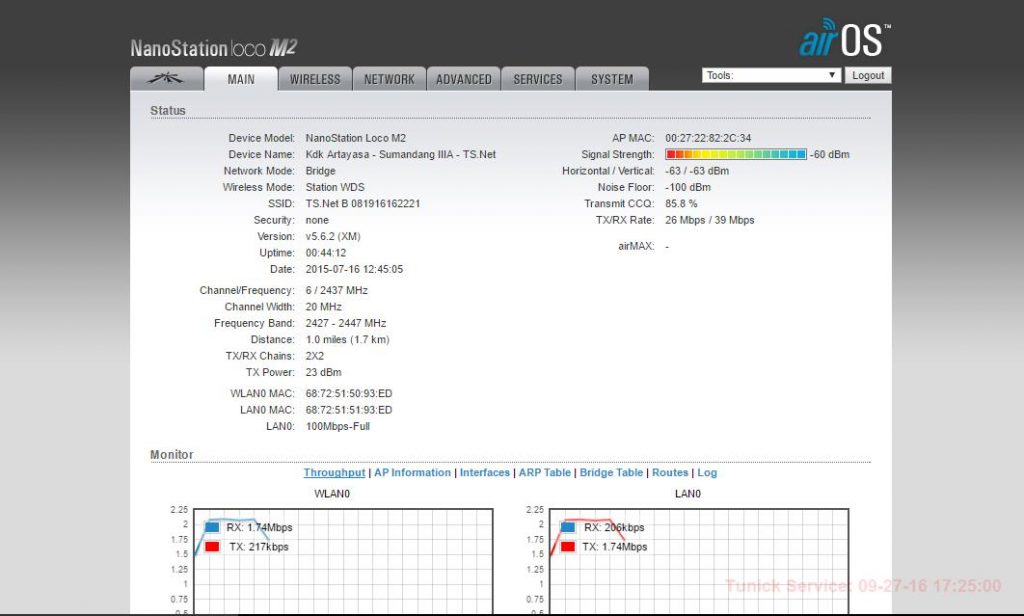
Task: Open the SYSTEM tab
Action: click(612, 78)
